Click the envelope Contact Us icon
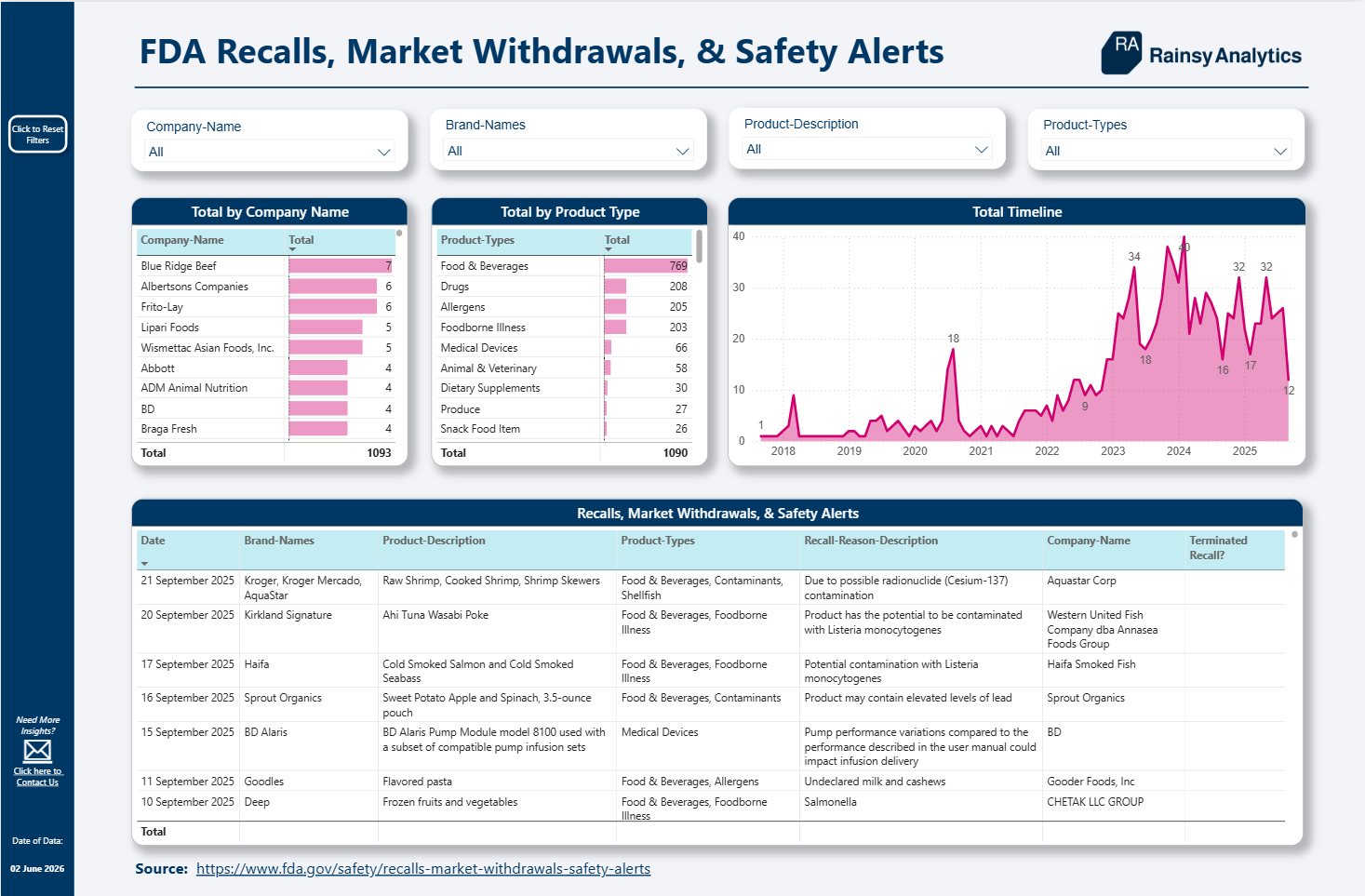Viewport: 1365px width, 896px height. [x=37, y=751]
